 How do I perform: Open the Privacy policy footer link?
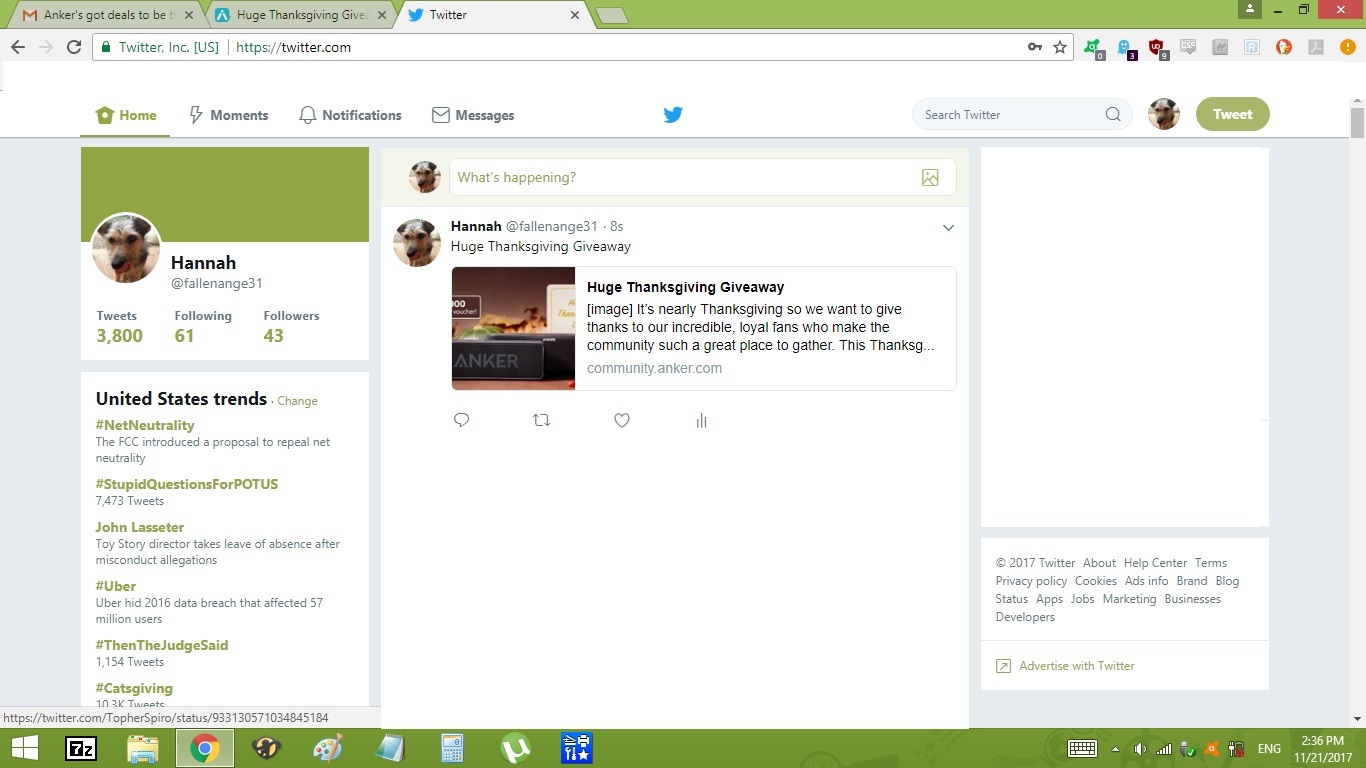pos(1031,581)
